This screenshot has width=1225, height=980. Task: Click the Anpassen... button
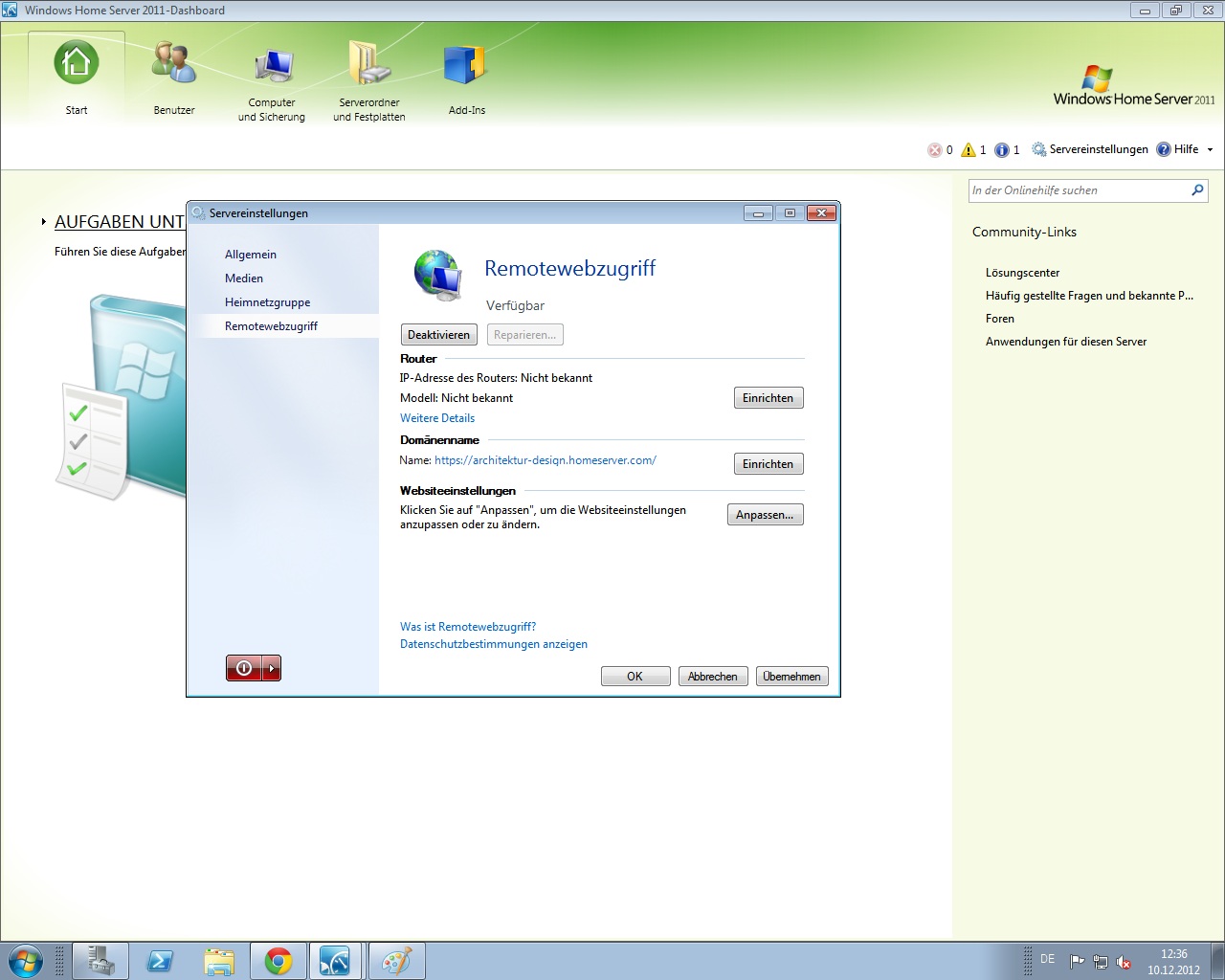[x=765, y=515]
